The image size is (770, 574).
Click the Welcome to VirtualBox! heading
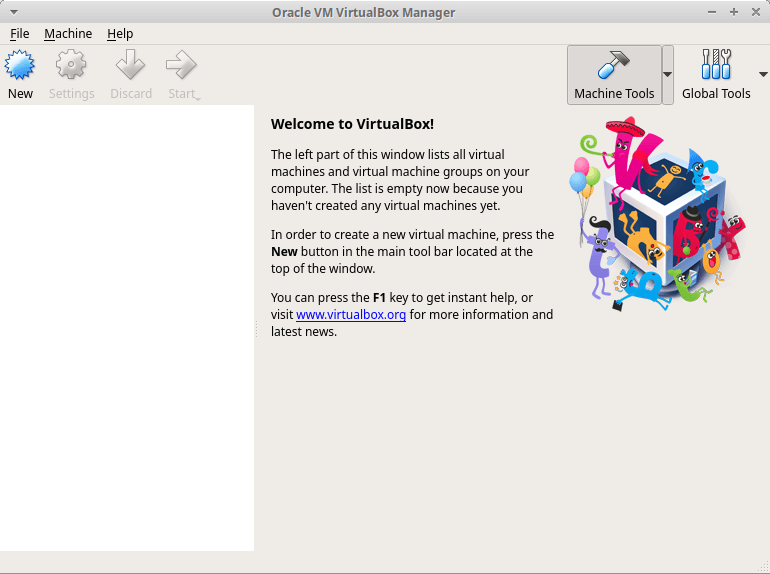(352, 124)
